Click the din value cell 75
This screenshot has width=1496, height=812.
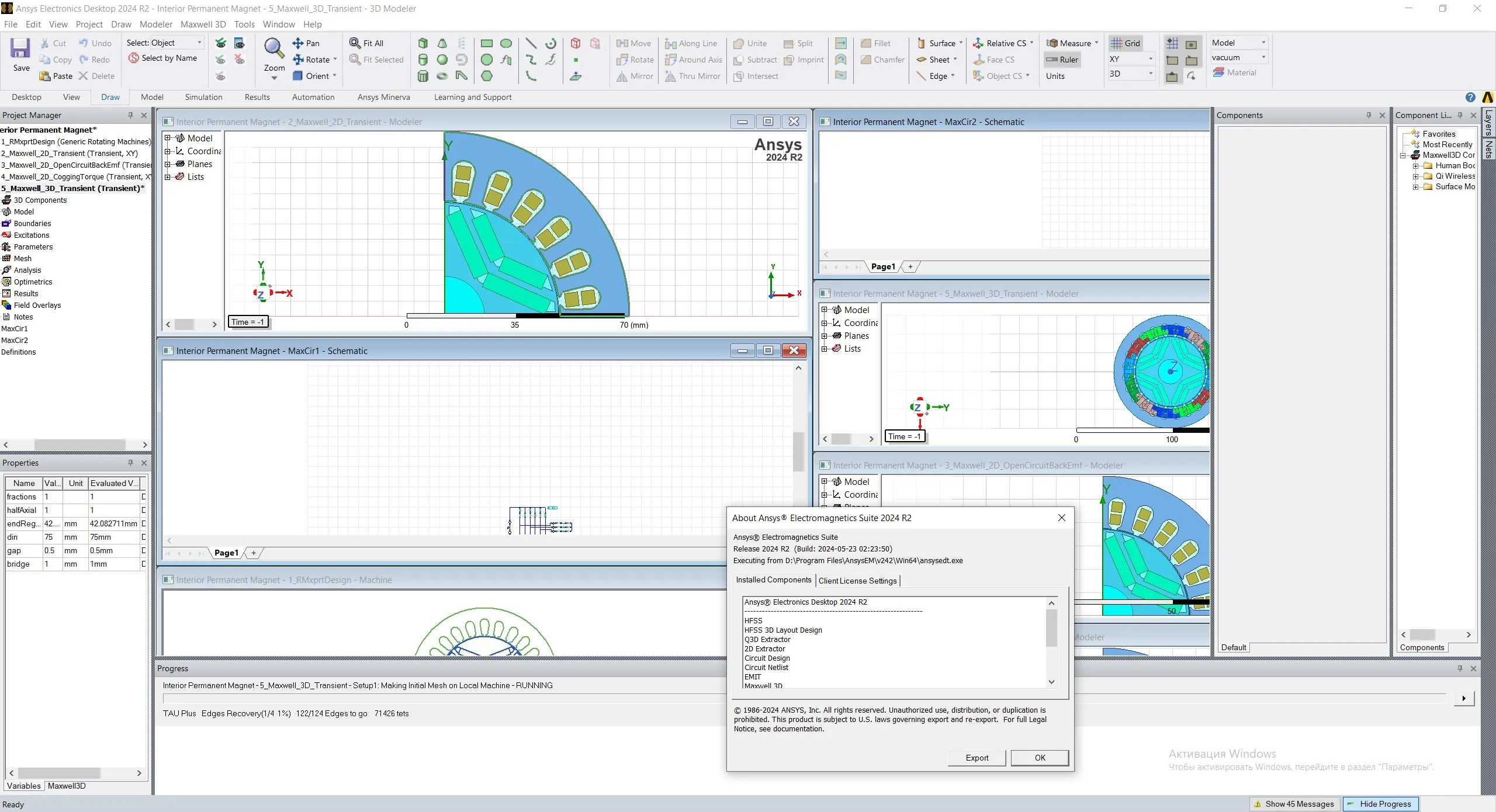51,537
